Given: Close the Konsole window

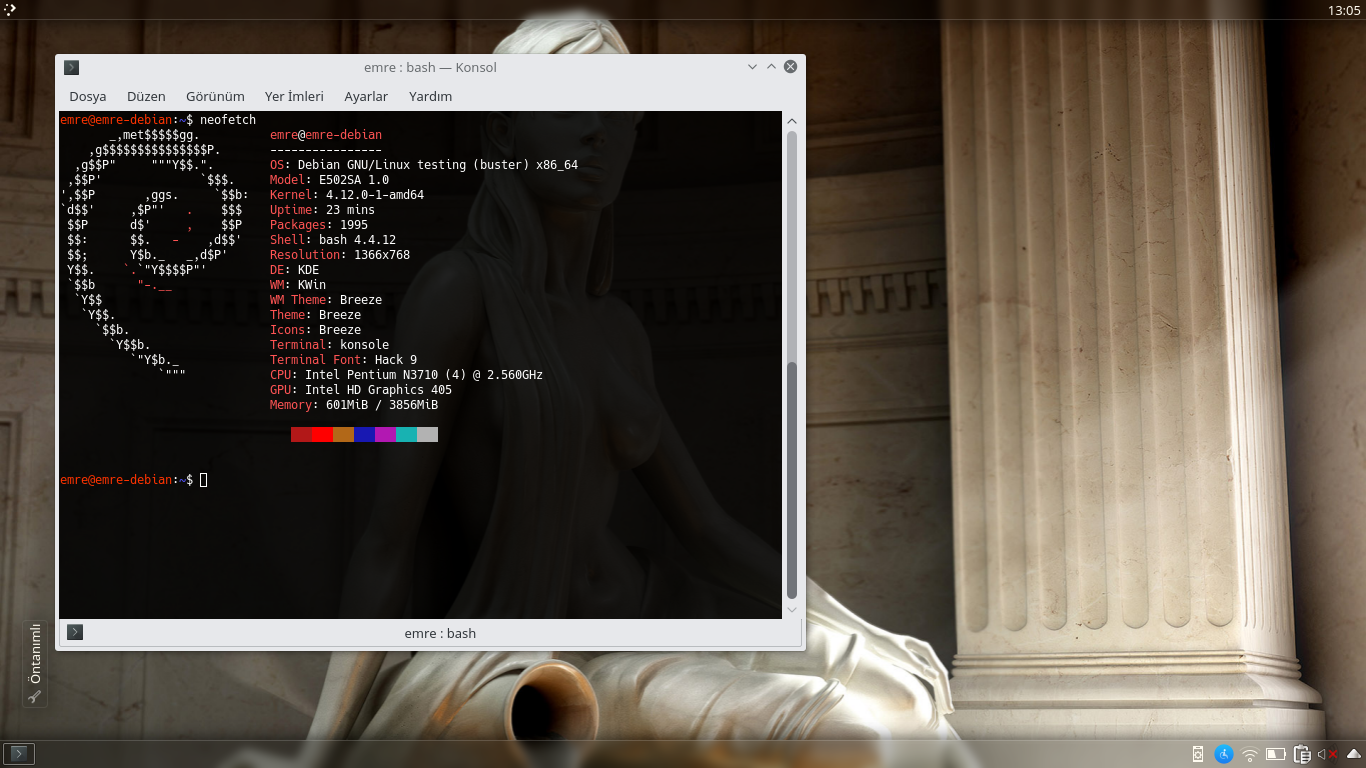Looking at the screenshot, I should (x=790, y=67).
